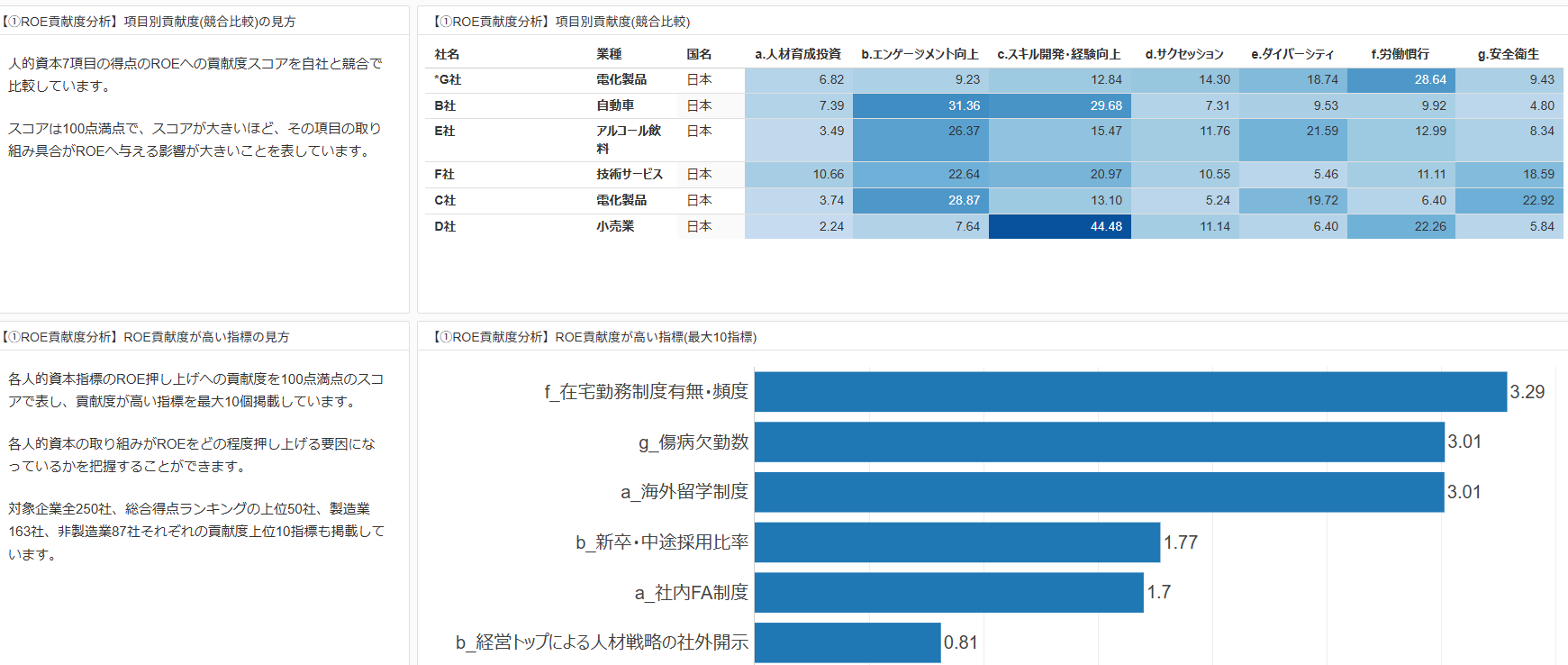
Task: Click the a_社内FA制度 bar labeled 1.7
Action: pyautogui.click(x=948, y=592)
